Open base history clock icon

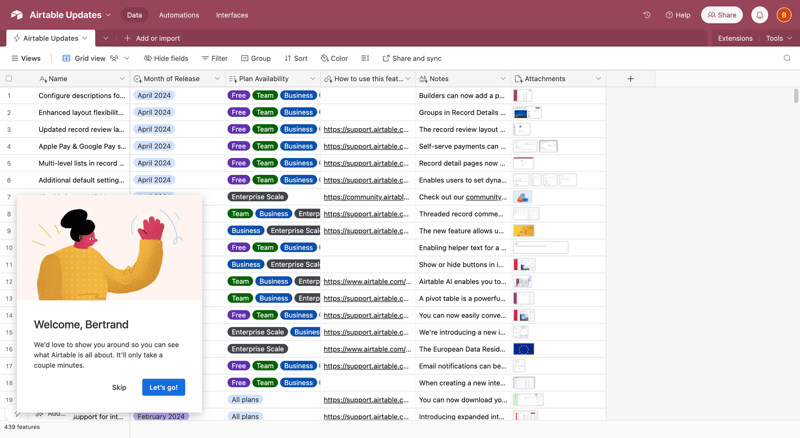(647, 15)
